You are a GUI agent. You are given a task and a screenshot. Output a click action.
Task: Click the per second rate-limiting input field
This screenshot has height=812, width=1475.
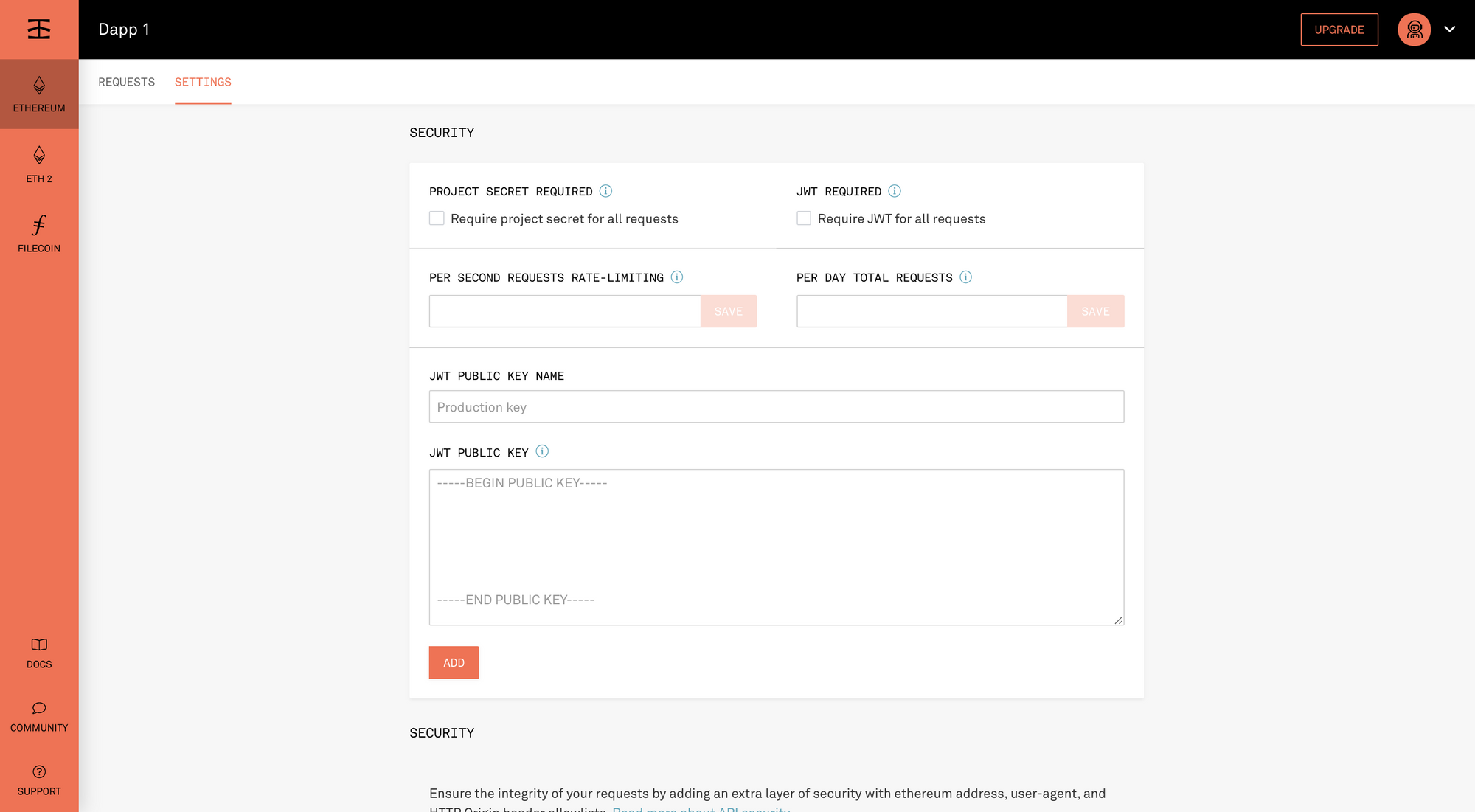[x=564, y=311]
